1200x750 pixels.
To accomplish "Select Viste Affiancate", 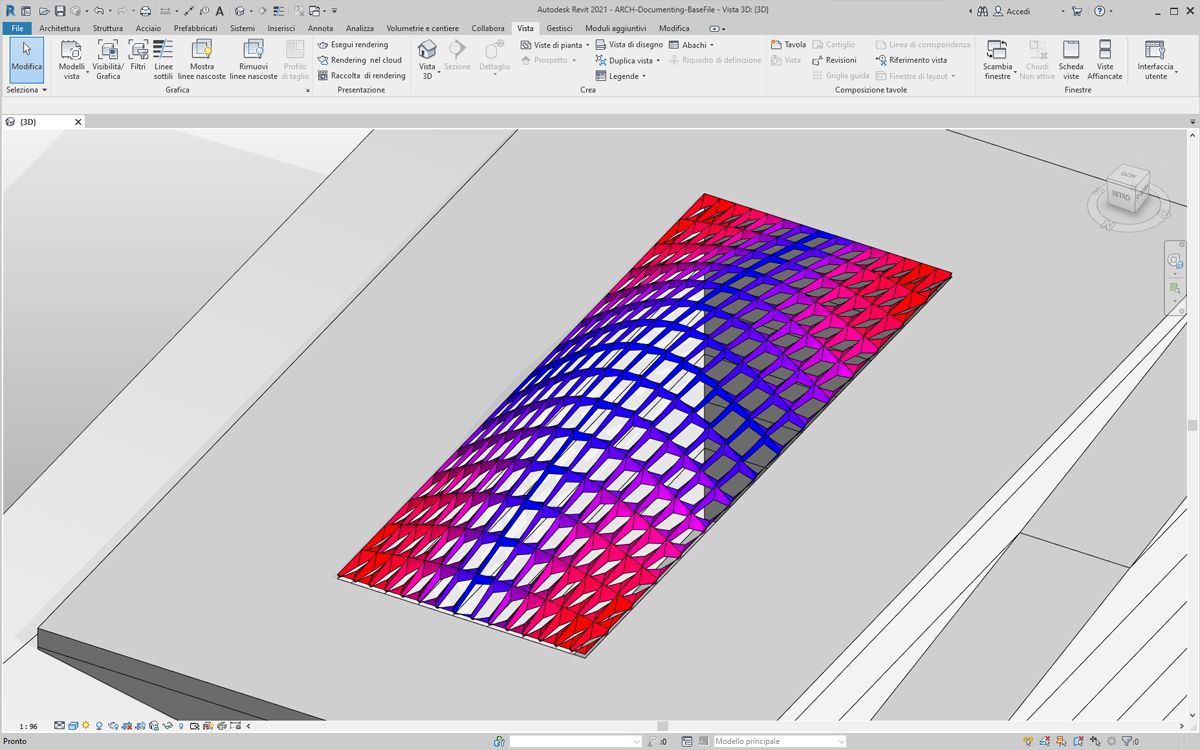I will [x=1105, y=59].
